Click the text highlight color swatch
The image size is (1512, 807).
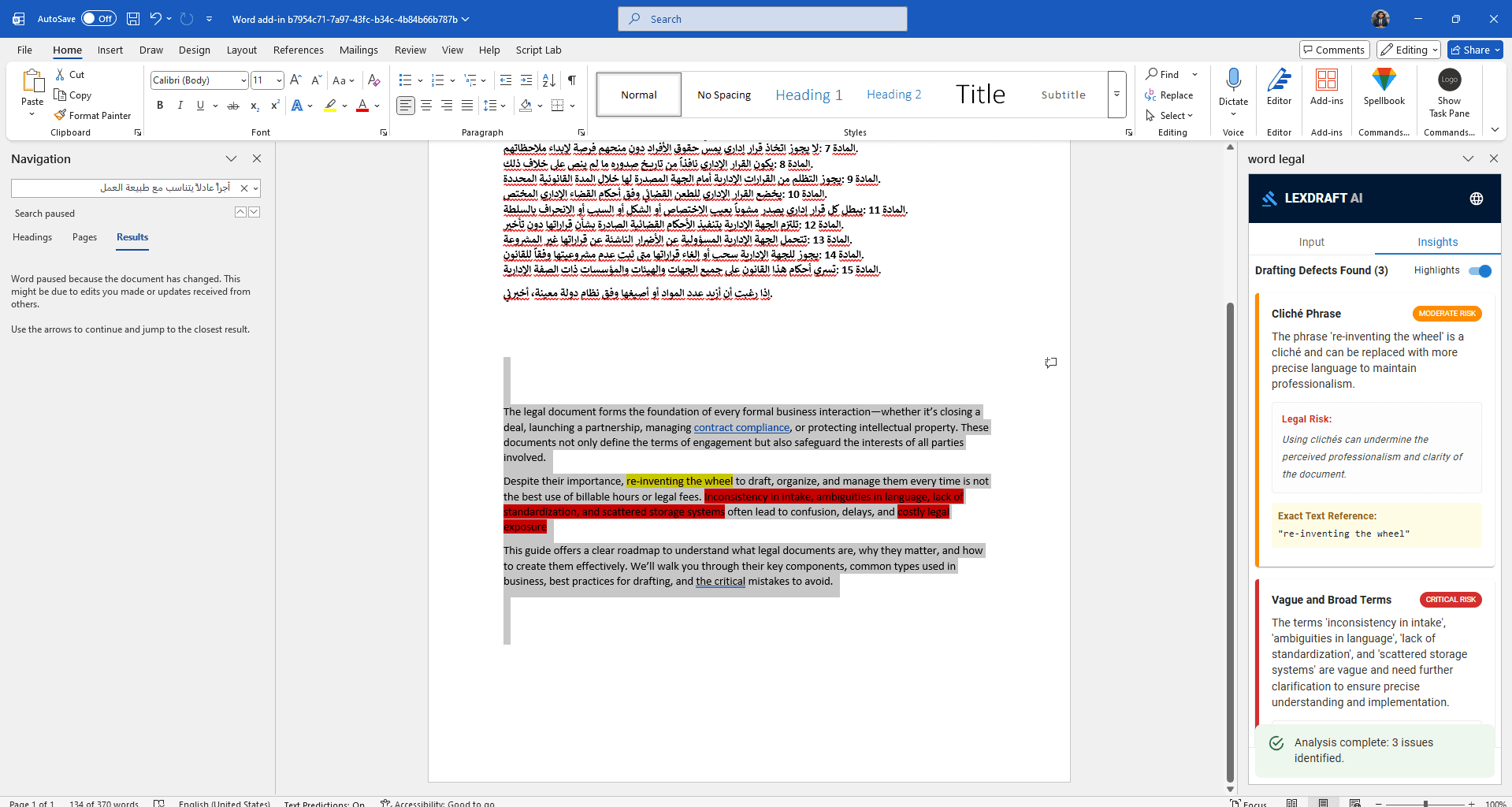tap(331, 106)
